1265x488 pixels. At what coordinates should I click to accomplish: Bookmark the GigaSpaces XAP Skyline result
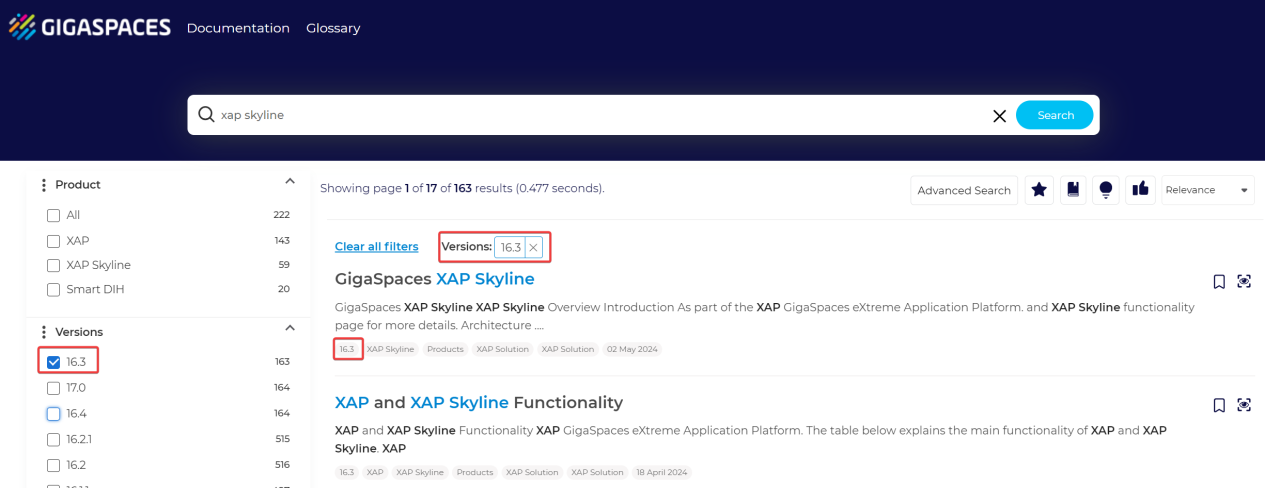pos(1219,281)
